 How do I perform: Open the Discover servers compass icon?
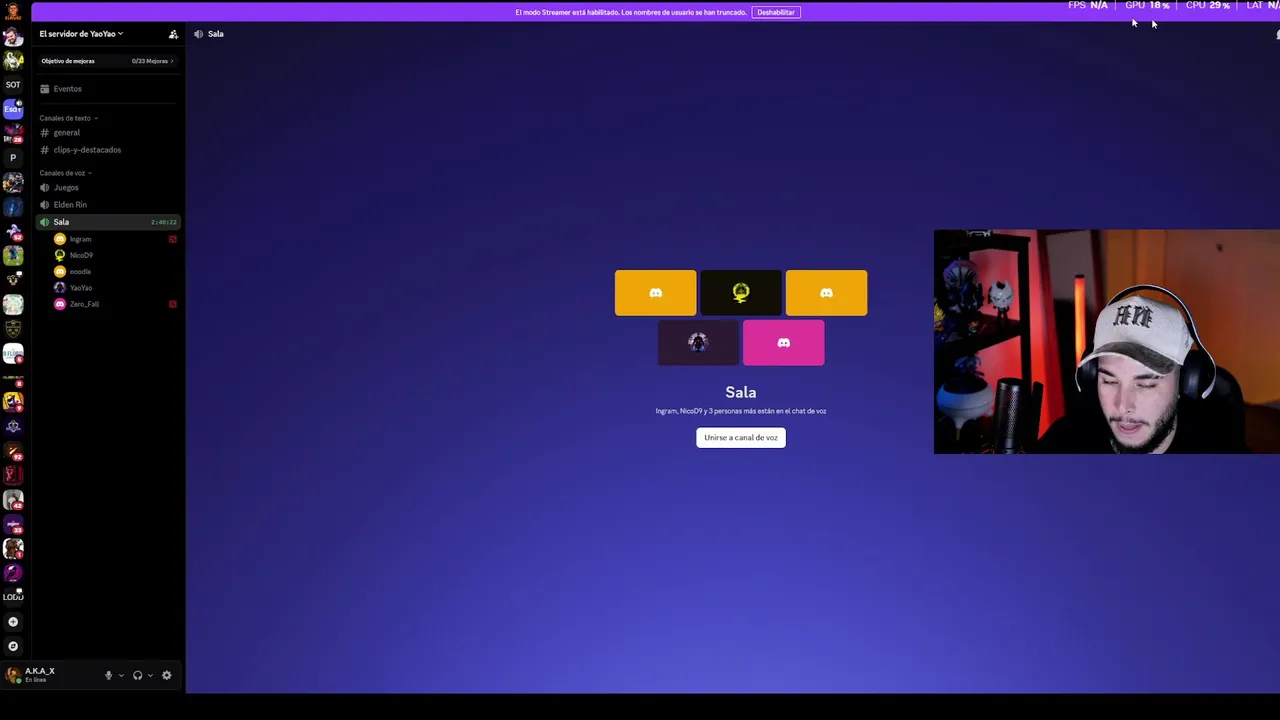click(x=13, y=646)
